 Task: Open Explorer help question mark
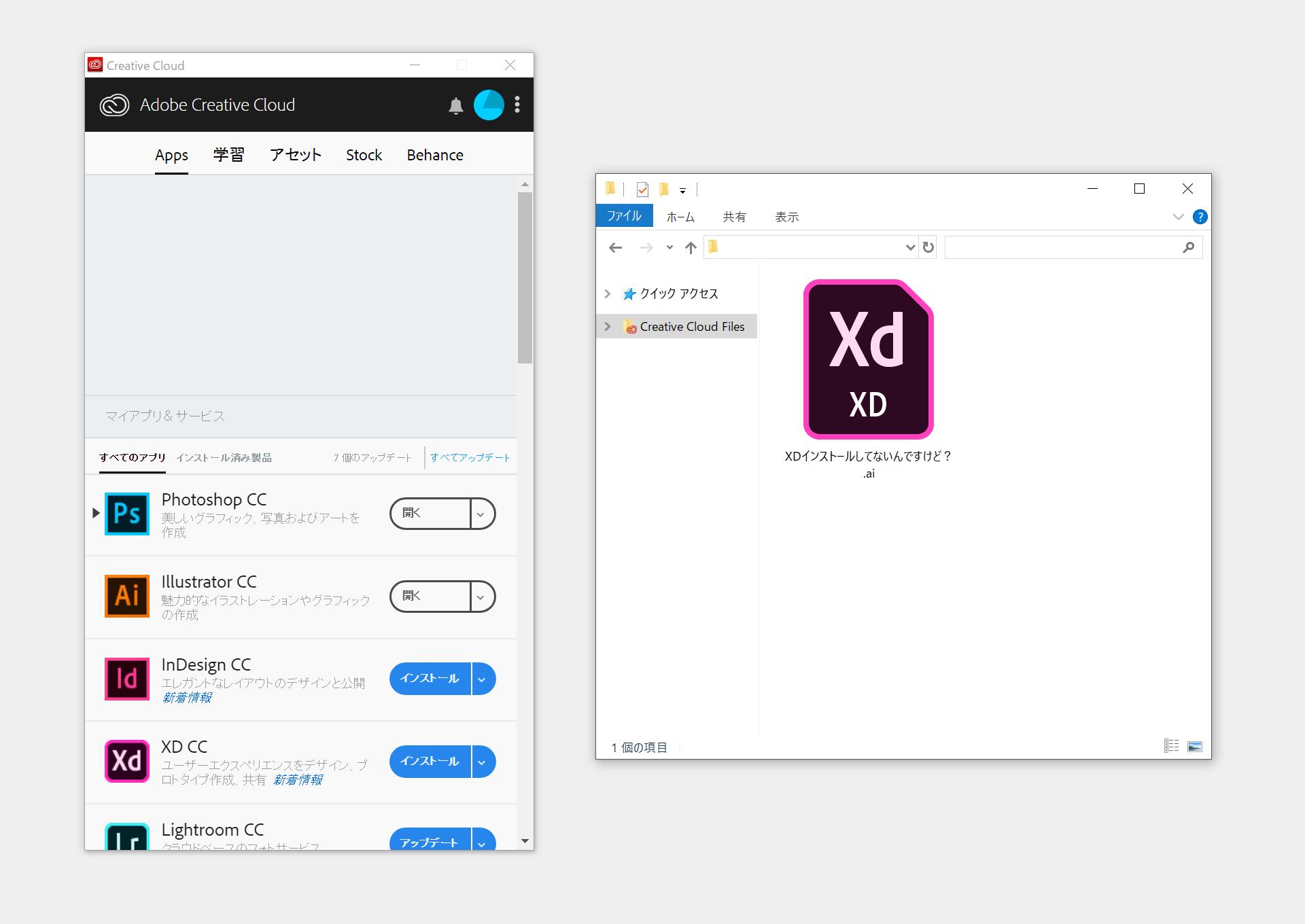(x=1200, y=217)
